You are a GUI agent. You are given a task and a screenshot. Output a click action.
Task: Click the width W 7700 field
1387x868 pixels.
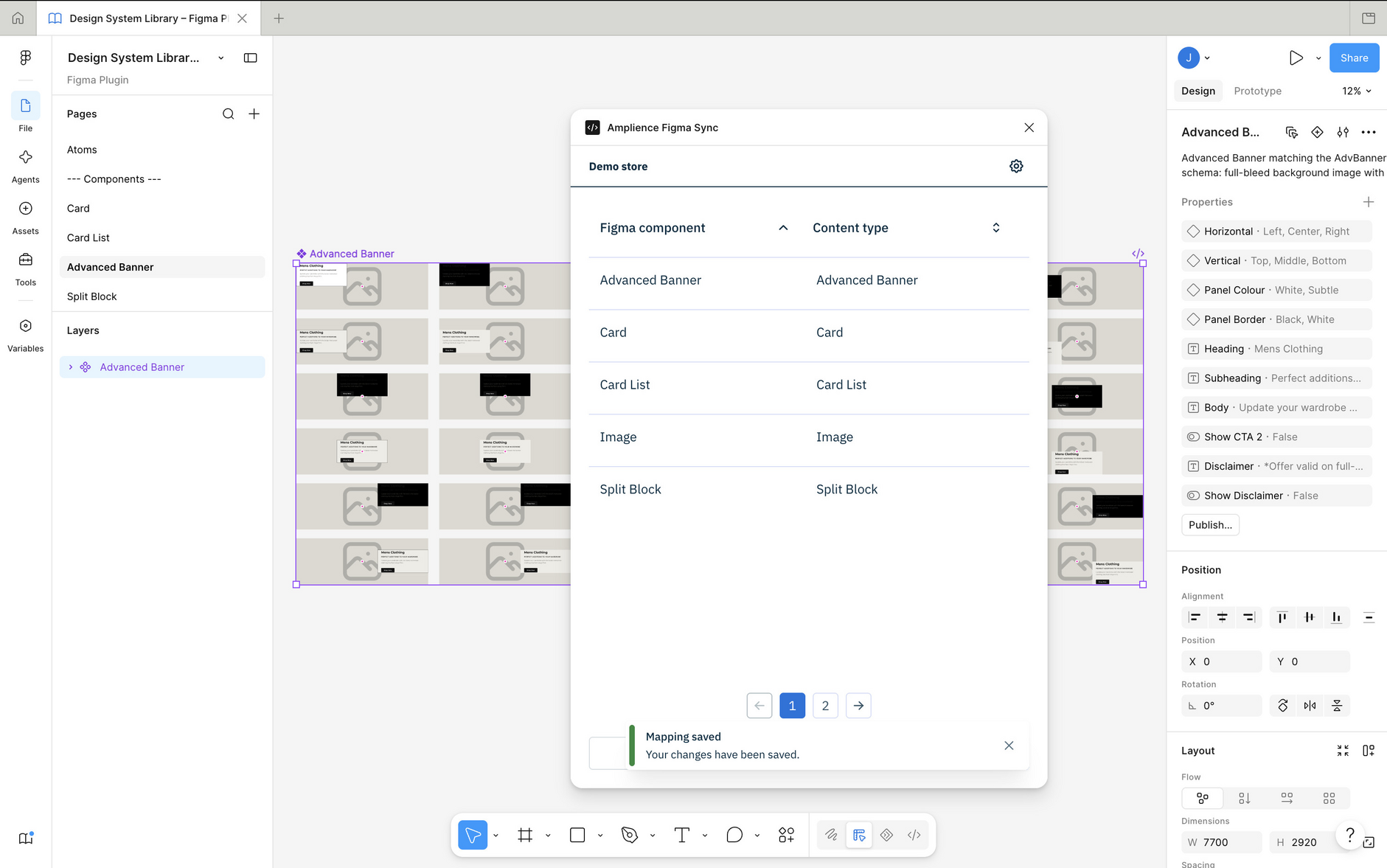(1222, 842)
